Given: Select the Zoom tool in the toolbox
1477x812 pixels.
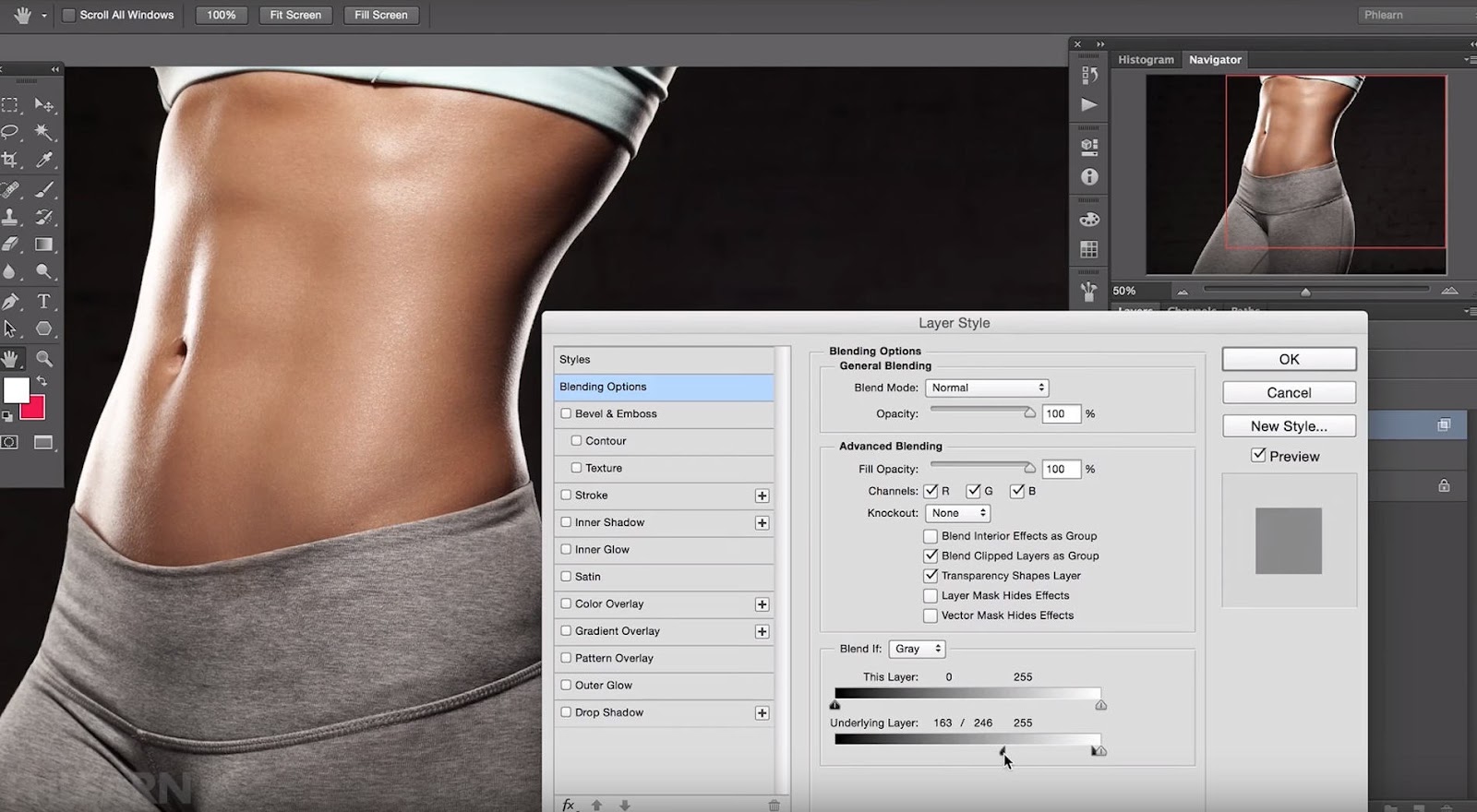Looking at the screenshot, I should point(43,358).
